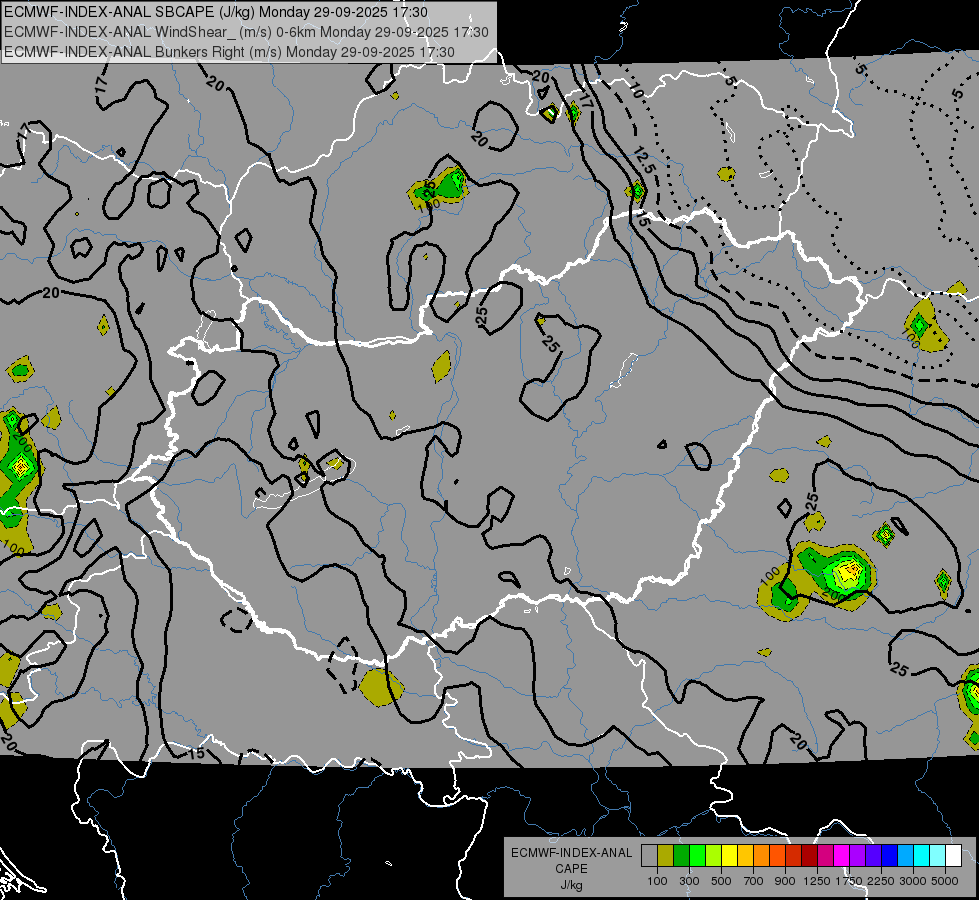Click the CAPE label in the legend

tap(571, 869)
